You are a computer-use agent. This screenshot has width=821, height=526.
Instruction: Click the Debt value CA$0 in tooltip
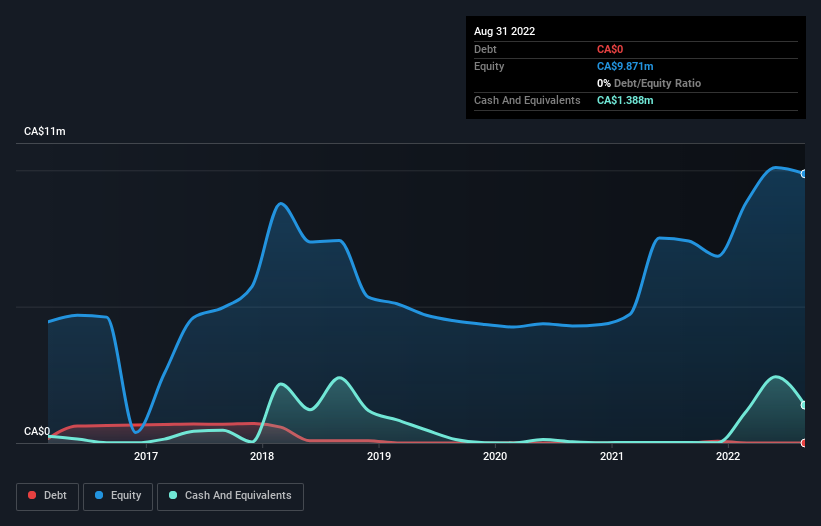[x=610, y=49]
